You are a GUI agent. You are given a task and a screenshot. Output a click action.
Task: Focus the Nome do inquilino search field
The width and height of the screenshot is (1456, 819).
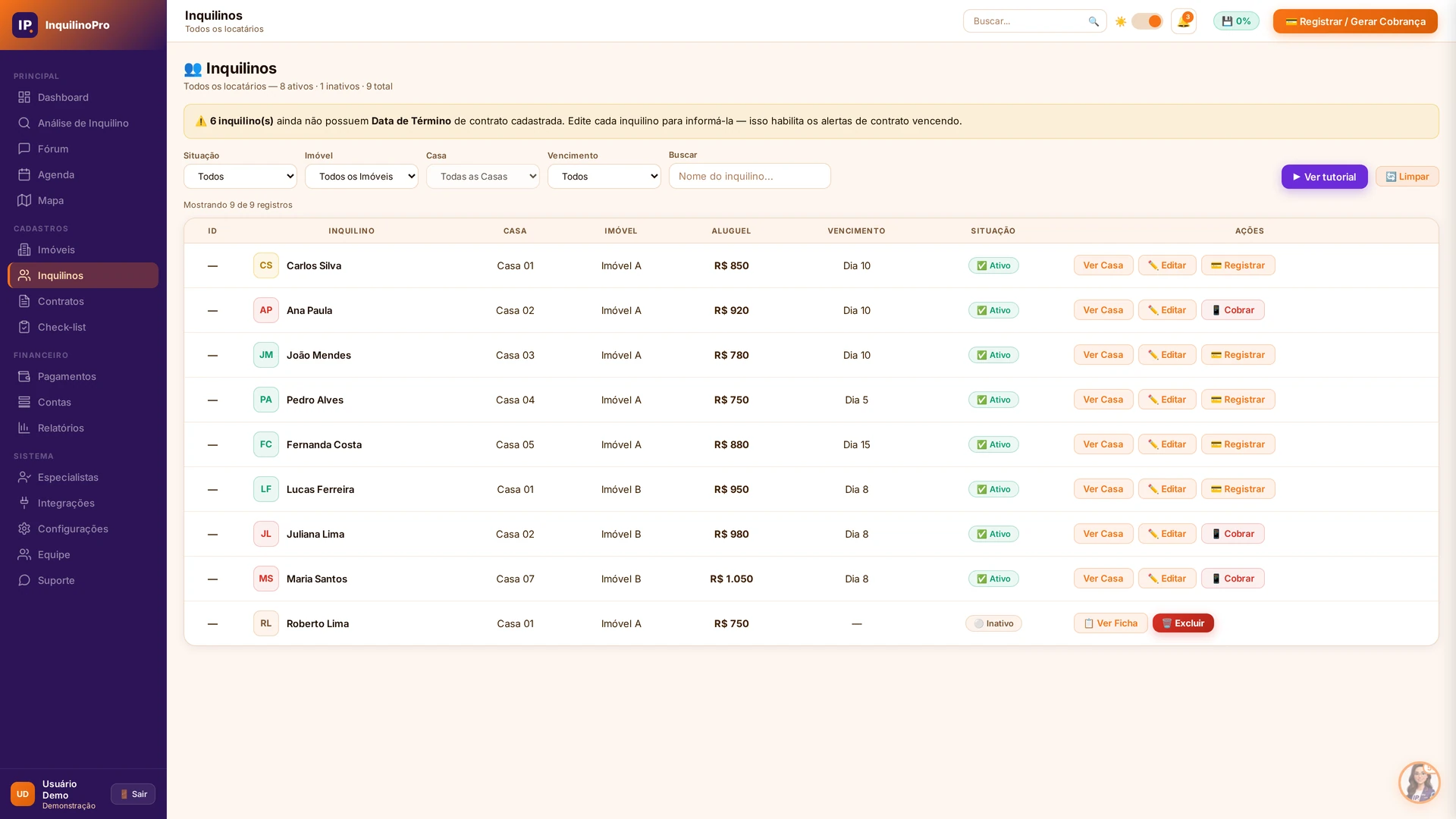[750, 176]
